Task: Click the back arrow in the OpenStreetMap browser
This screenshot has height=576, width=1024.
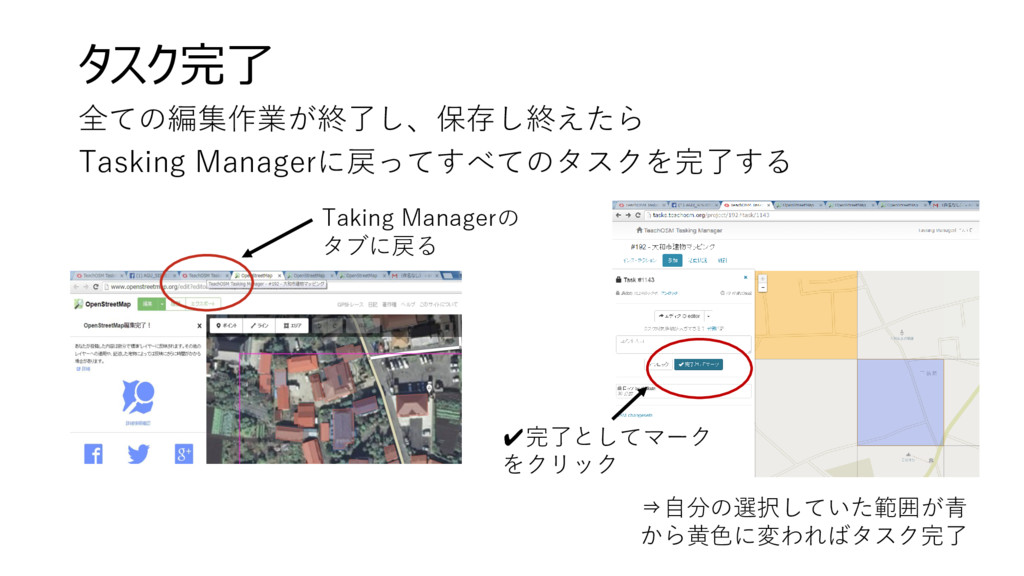Action: 76,287
